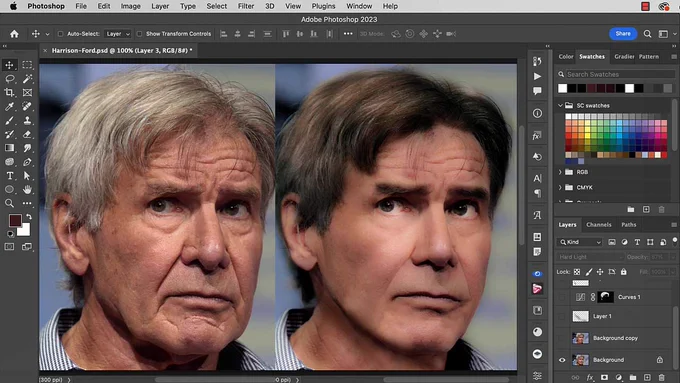
Task: Open the workspace switcher dropdown
Action: (666, 34)
